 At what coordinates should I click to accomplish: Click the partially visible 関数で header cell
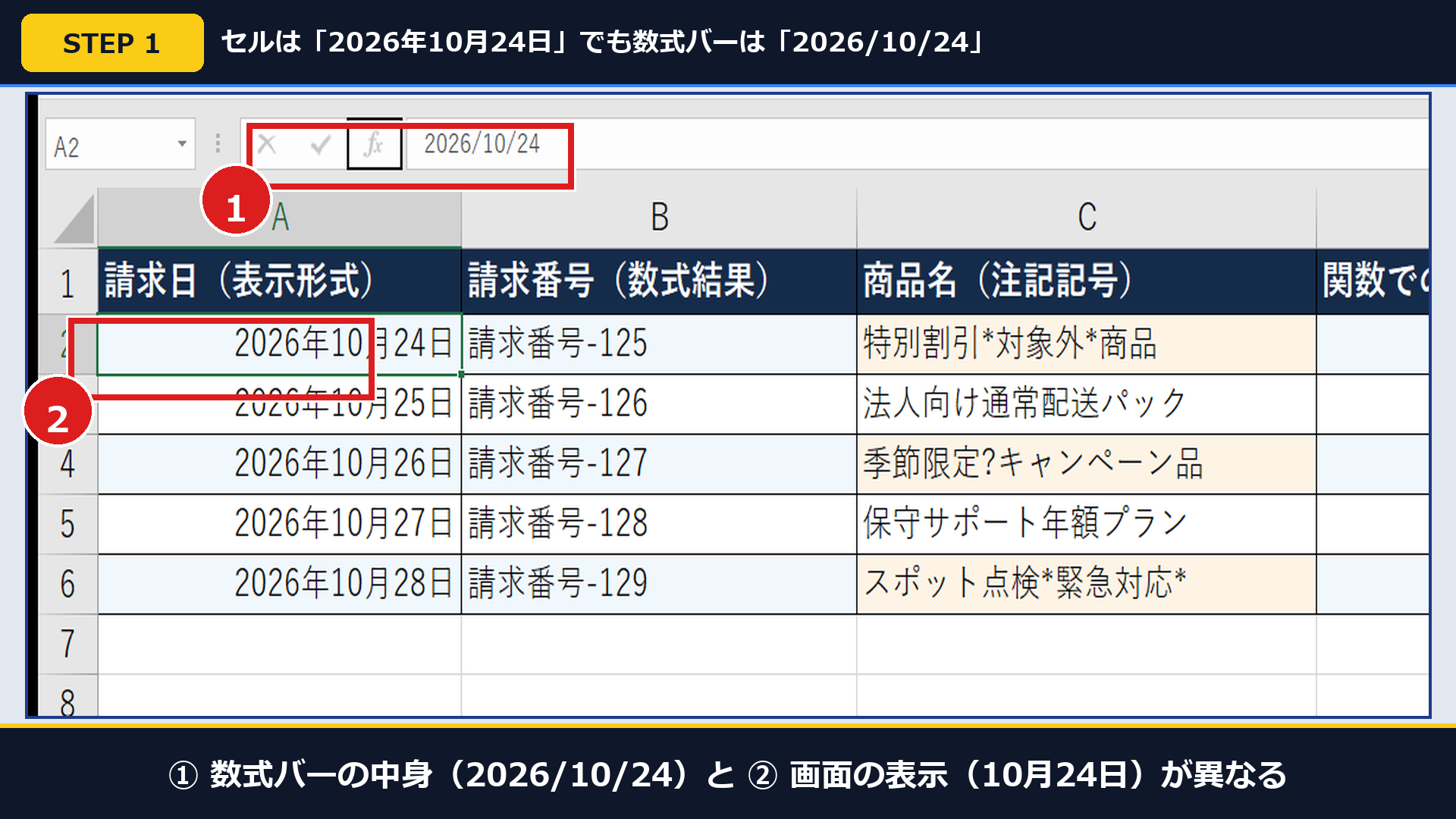1373,281
